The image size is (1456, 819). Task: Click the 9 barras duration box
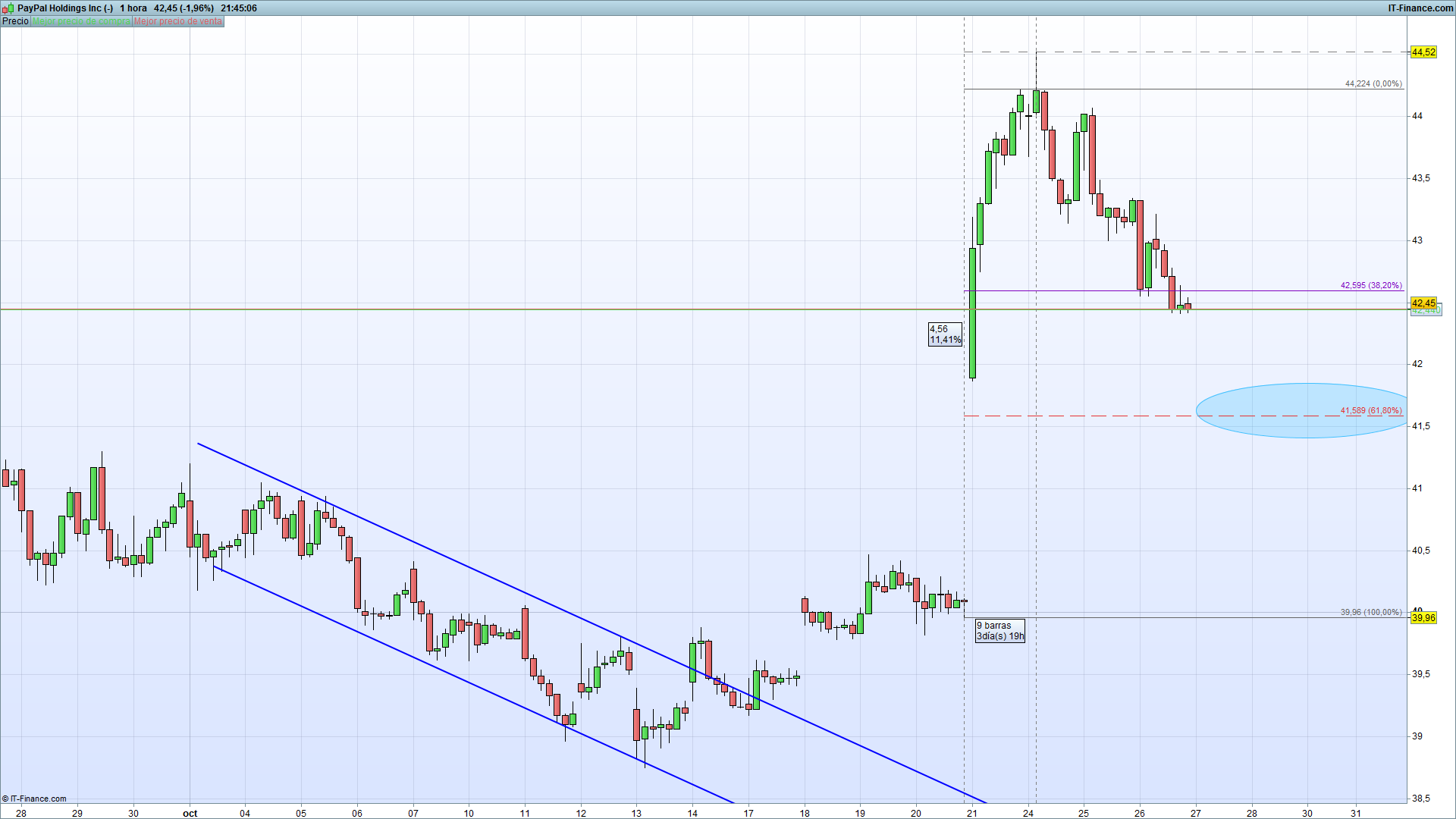tap(999, 631)
